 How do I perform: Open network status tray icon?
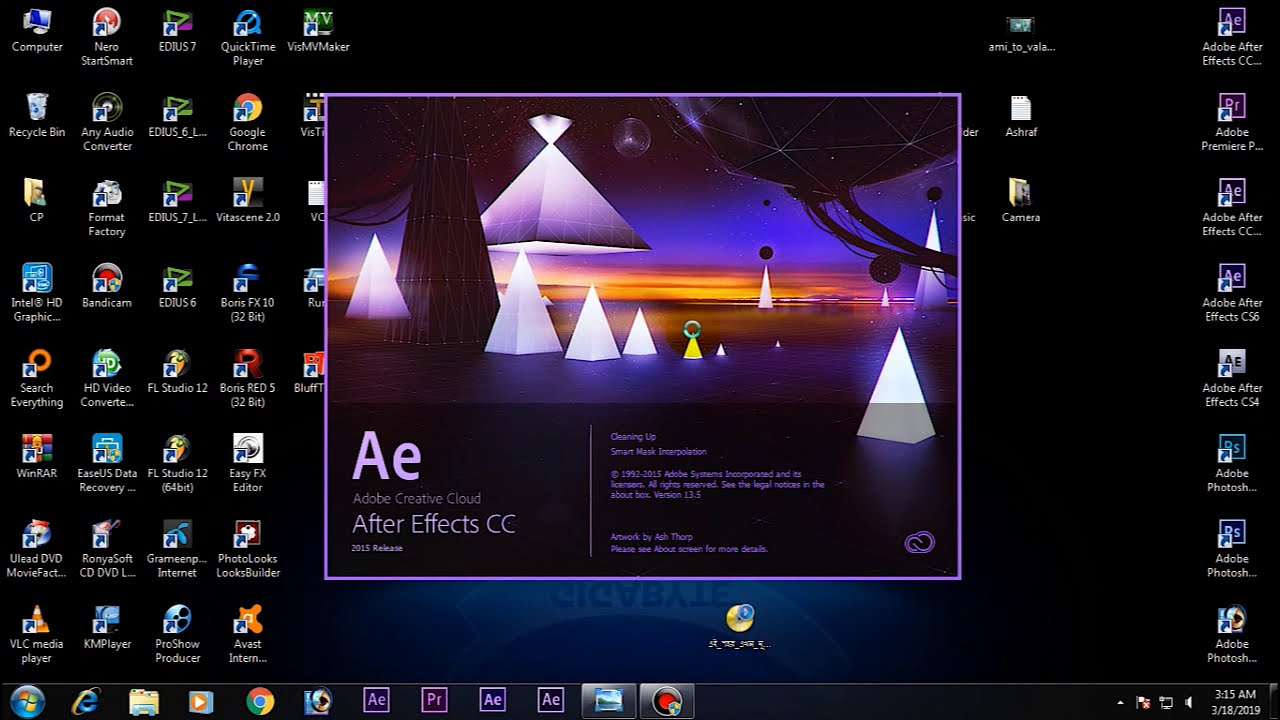click(1166, 702)
